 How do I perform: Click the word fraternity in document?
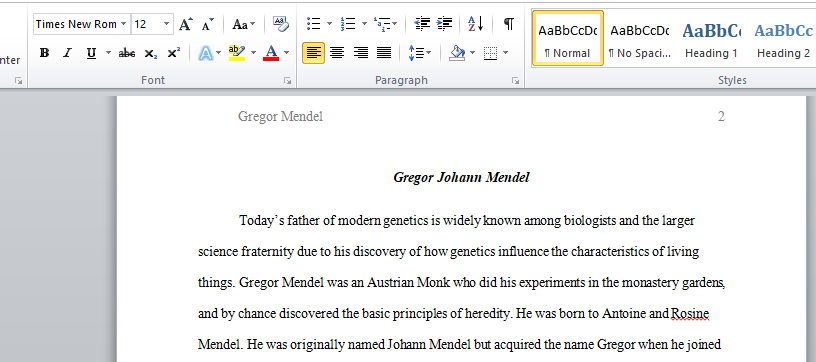coord(267,252)
